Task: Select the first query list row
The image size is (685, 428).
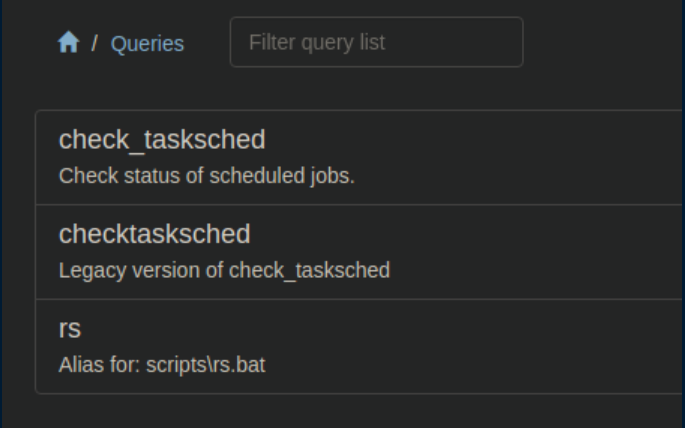Action: [360, 157]
